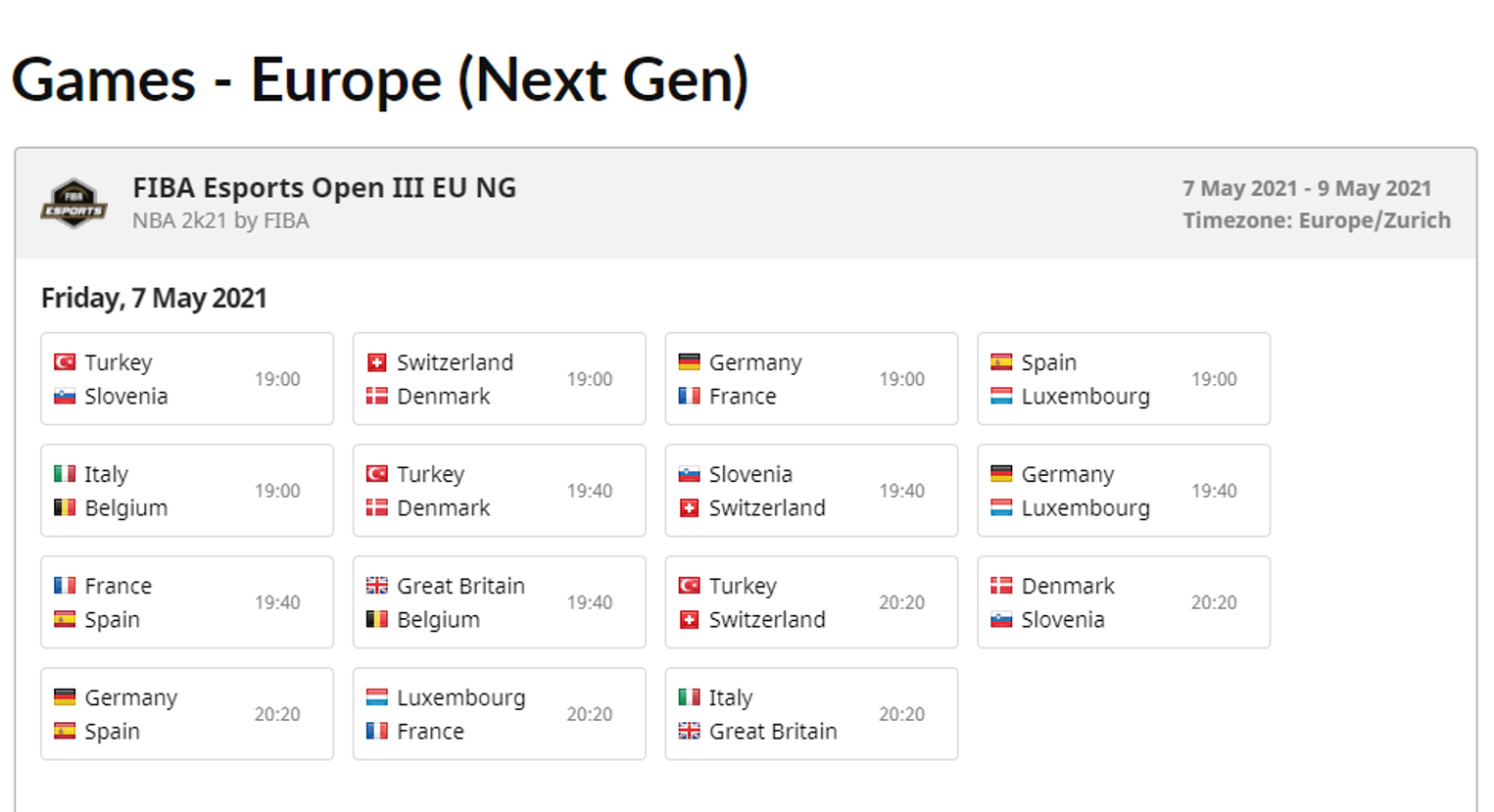Click the Italy flag in Italy vs Belgium game
1494x812 pixels.
point(65,474)
